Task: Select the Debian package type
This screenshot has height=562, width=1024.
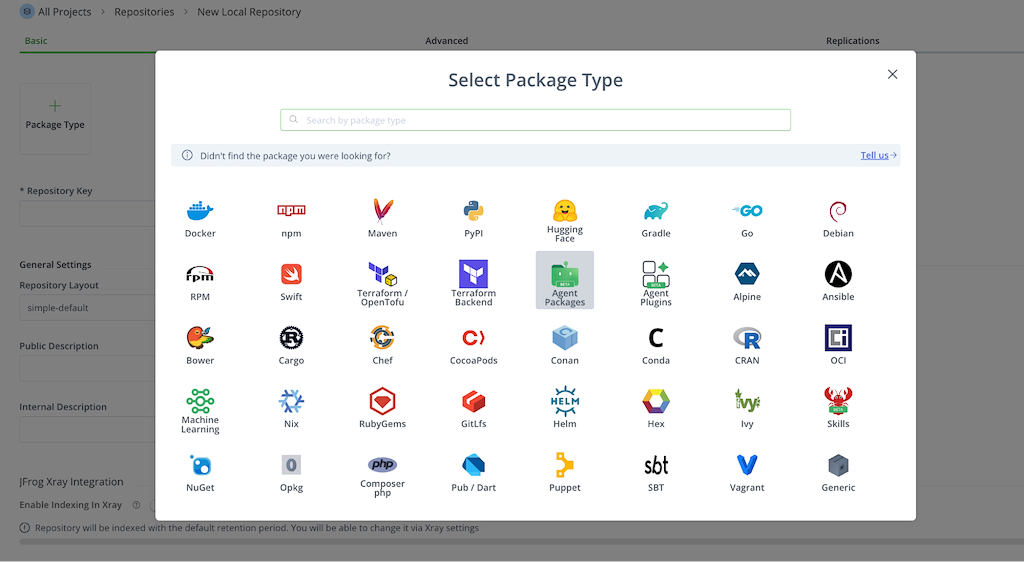Action: pos(838,219)
